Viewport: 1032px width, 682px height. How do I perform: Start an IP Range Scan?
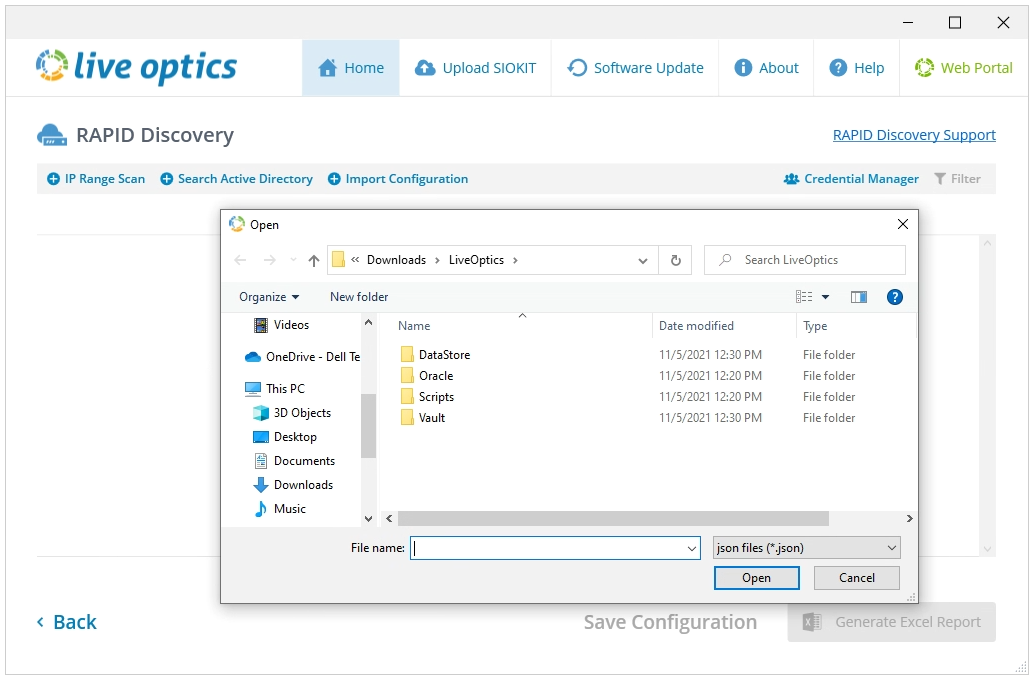(x=96, y=179)
